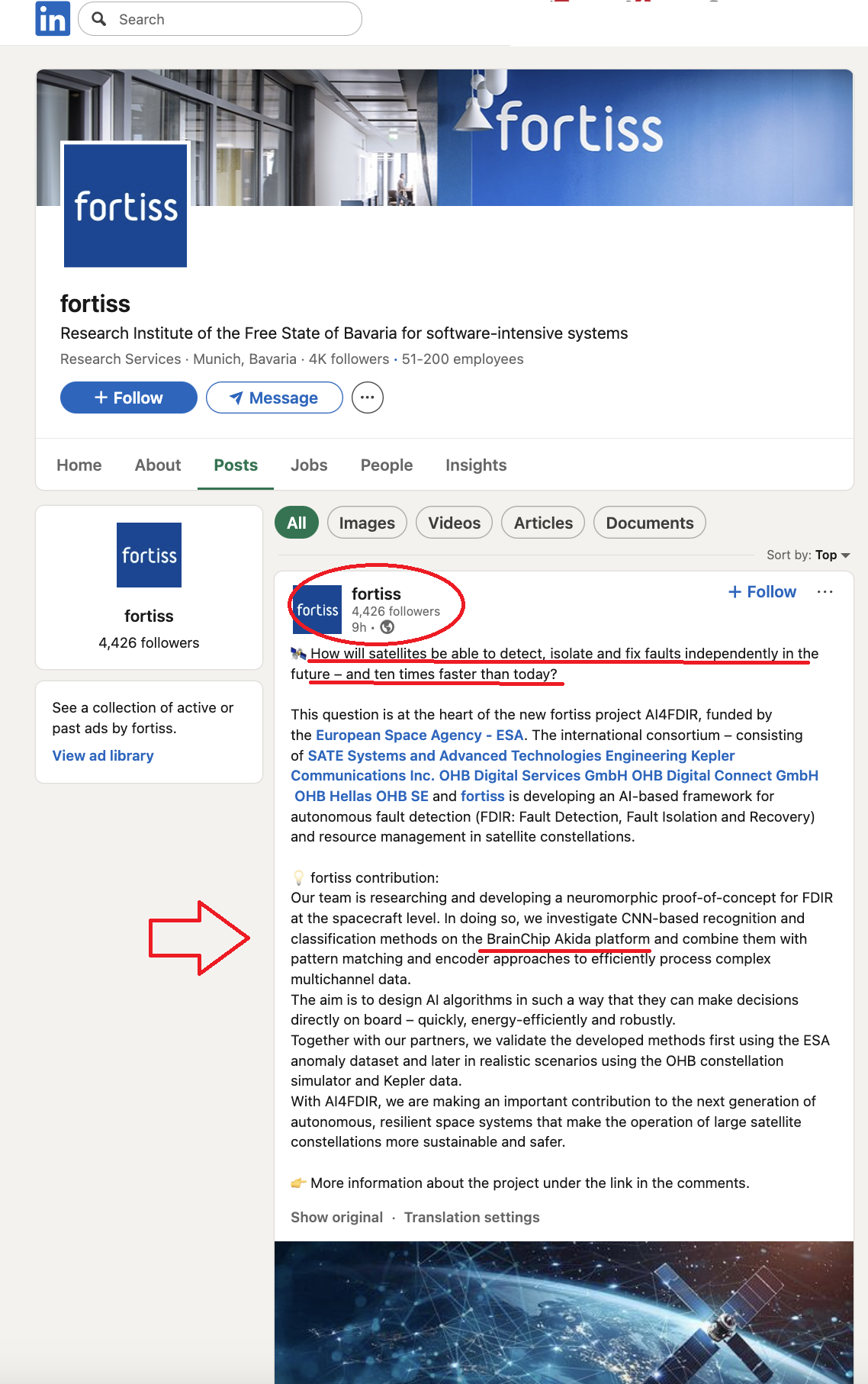868x1384 pixels.
Task: Open the Sort by Top dropdown
Action: click(808, 555)
